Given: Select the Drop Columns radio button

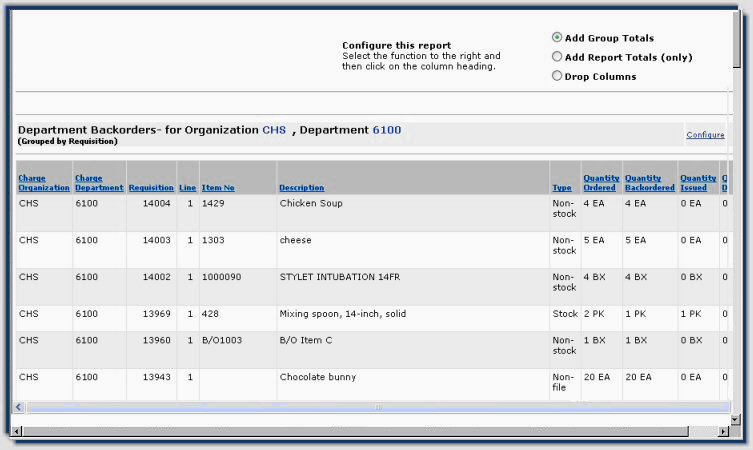Looking at the screenshot, I should click(557, 76).
